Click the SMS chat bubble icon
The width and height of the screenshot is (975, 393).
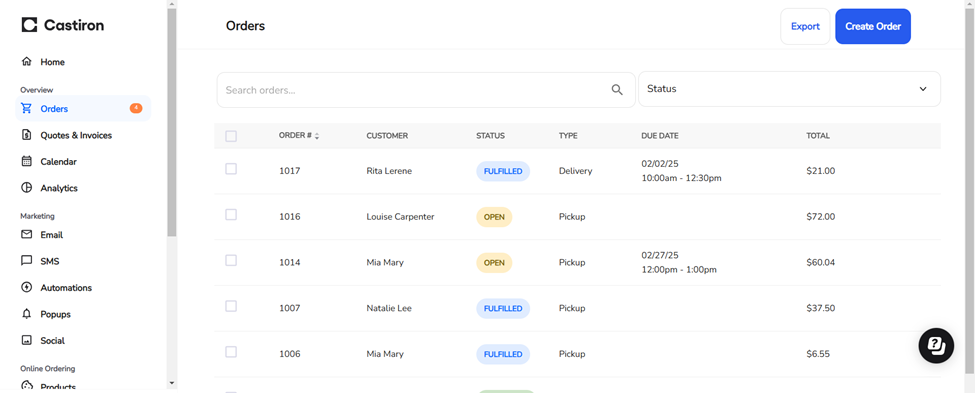26,261
